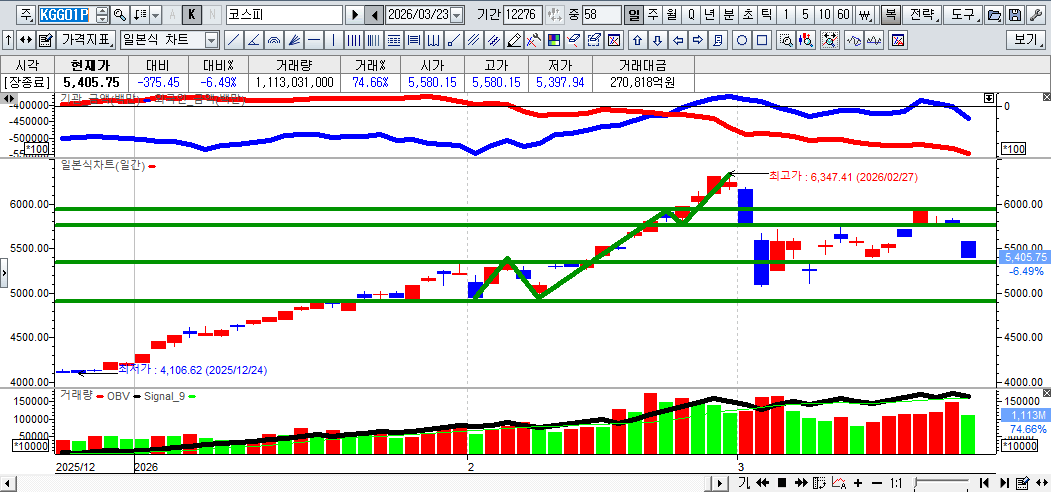Screen dimensions: 1051x492
Task: Toggle the K market button
Action: pyautogui.click(x=192, y=15)
